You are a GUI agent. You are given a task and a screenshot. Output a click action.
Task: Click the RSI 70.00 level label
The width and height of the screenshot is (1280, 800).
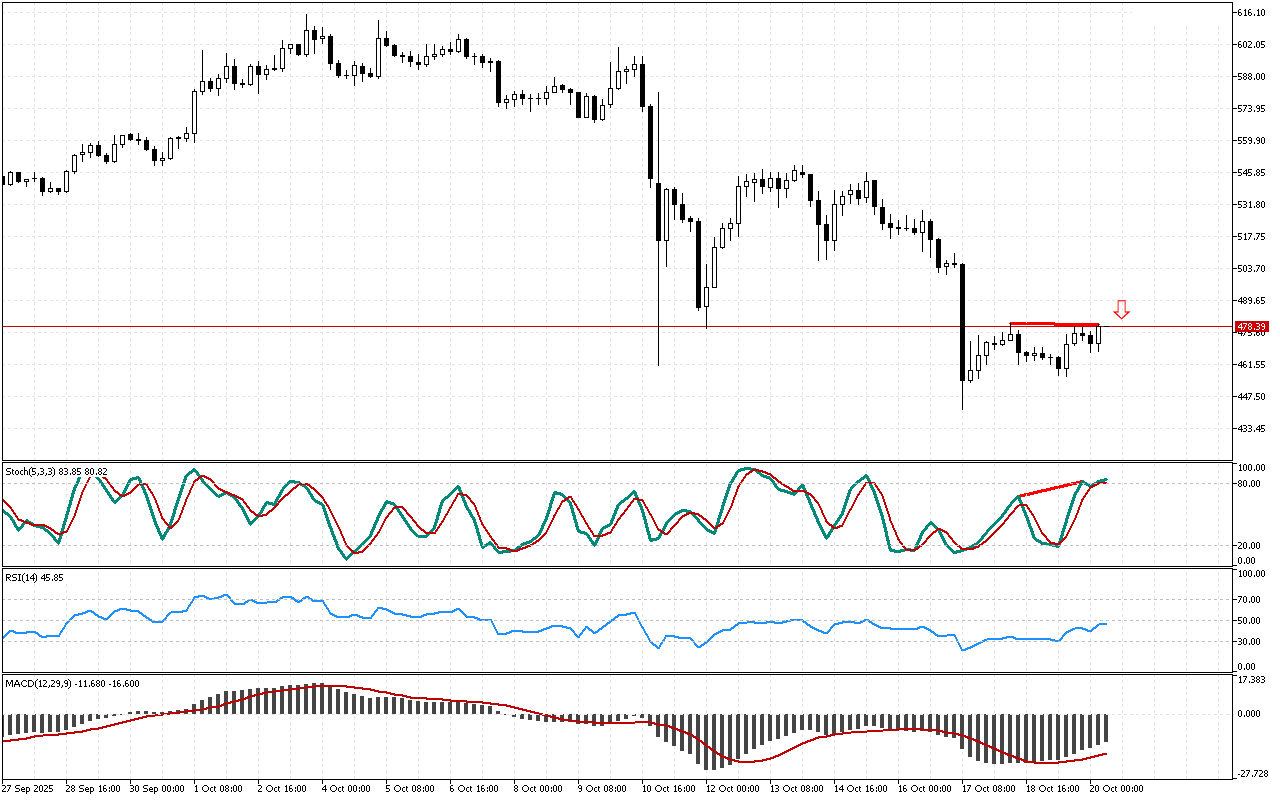click(1248, 599)
